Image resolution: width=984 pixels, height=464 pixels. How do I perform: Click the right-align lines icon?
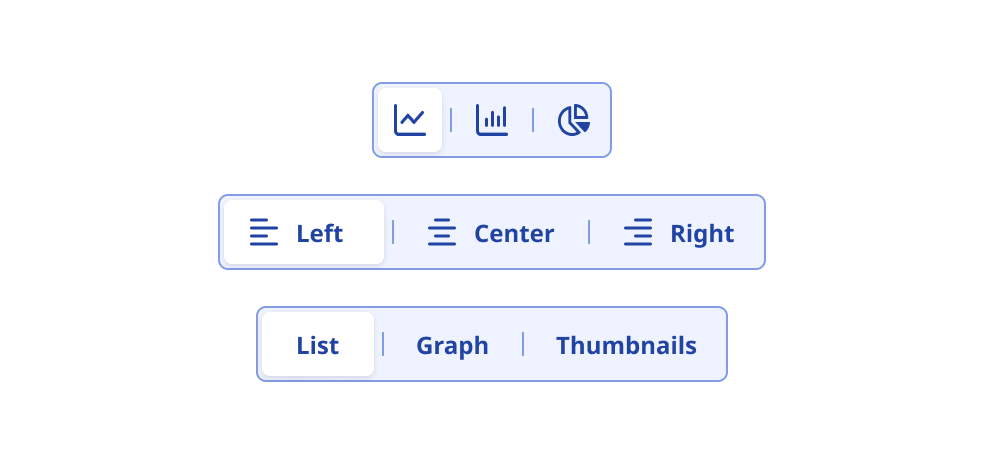638,233
